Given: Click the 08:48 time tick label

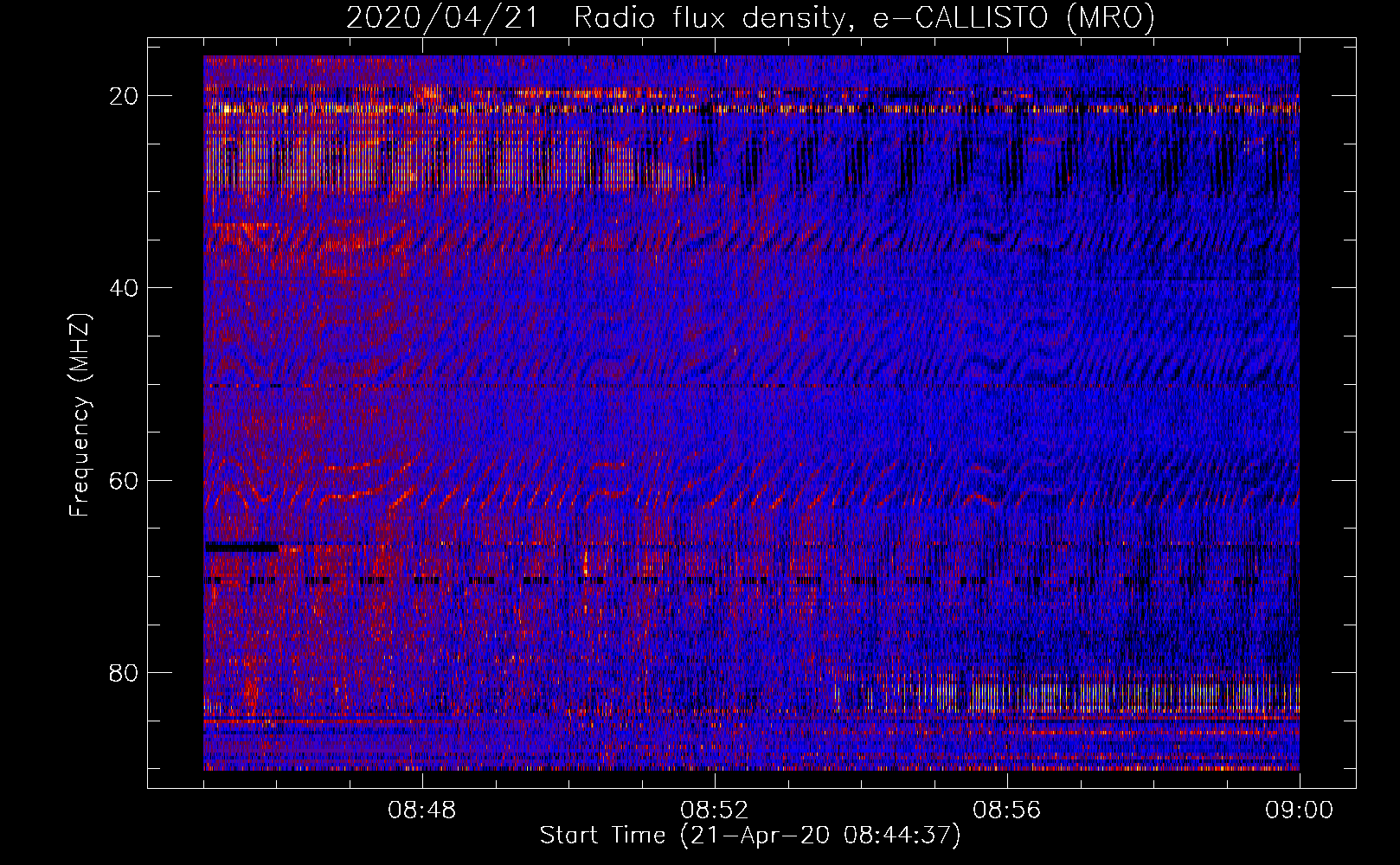Looking at the screenshot, I should click(422, 811).
